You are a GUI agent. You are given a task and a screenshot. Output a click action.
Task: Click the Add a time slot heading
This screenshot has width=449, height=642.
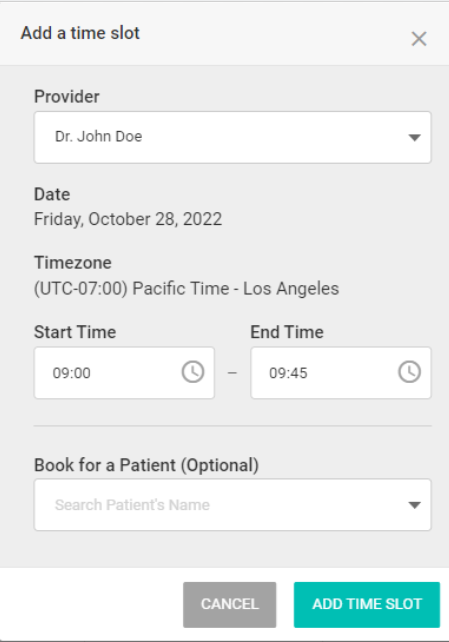(80, 33)
